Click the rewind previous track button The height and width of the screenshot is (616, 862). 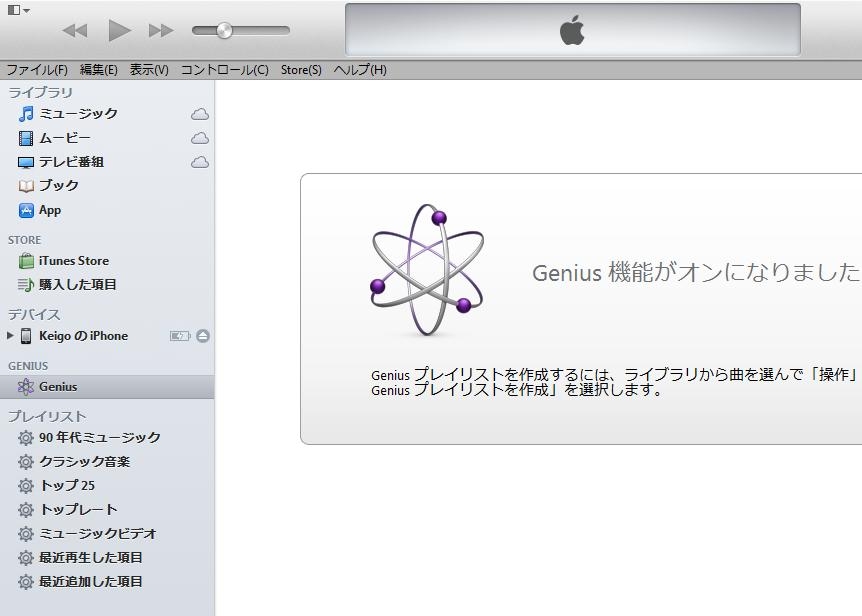[x=75, y=30]
